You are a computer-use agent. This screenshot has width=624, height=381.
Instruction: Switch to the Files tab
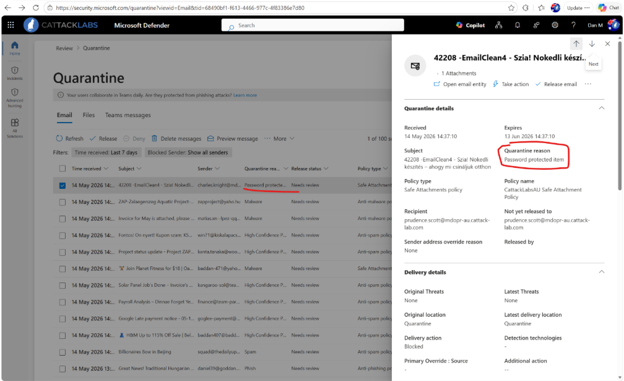(88, 115)
